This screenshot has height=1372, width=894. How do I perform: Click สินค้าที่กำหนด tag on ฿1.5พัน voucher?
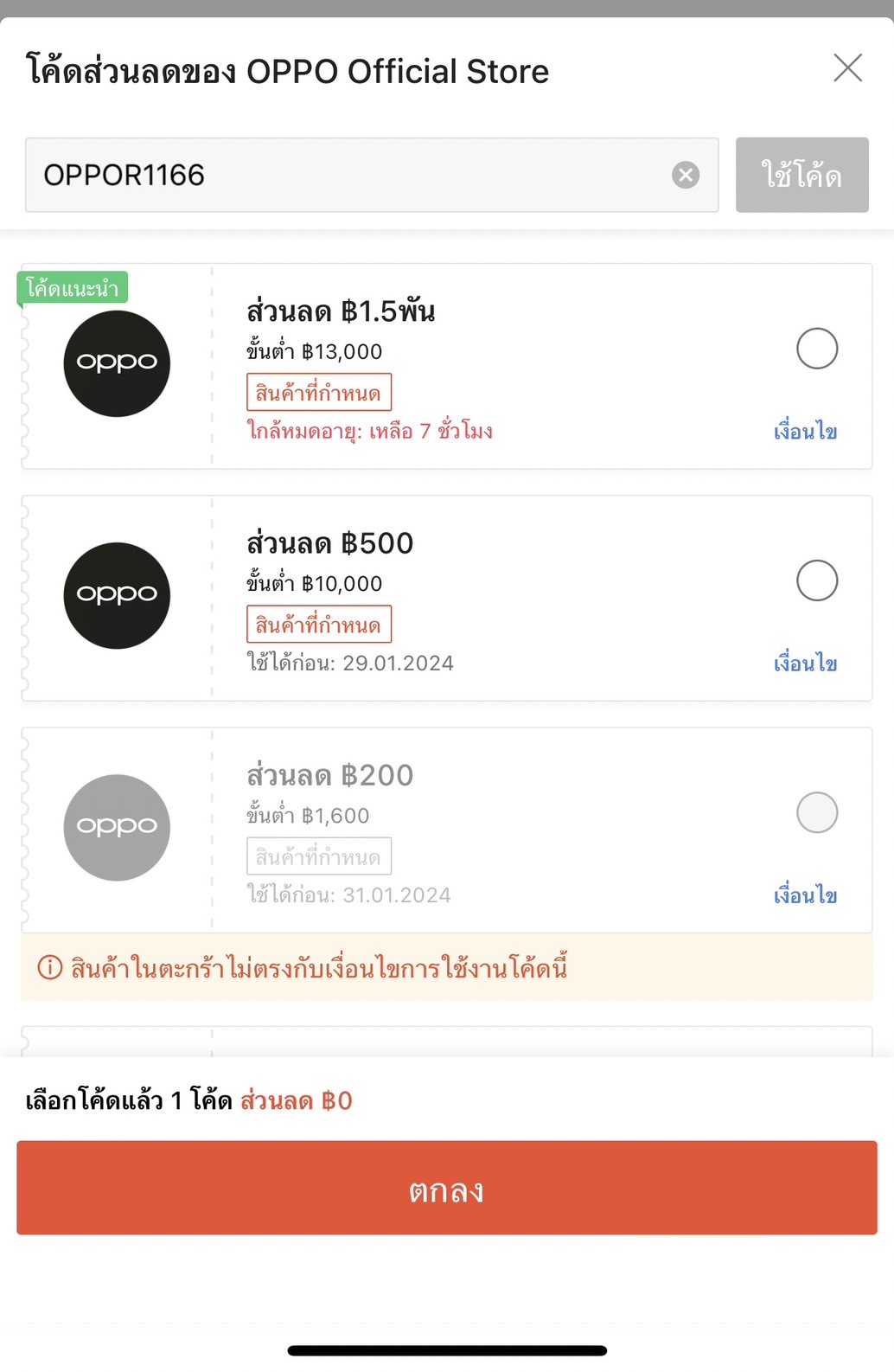pos(318,393)
